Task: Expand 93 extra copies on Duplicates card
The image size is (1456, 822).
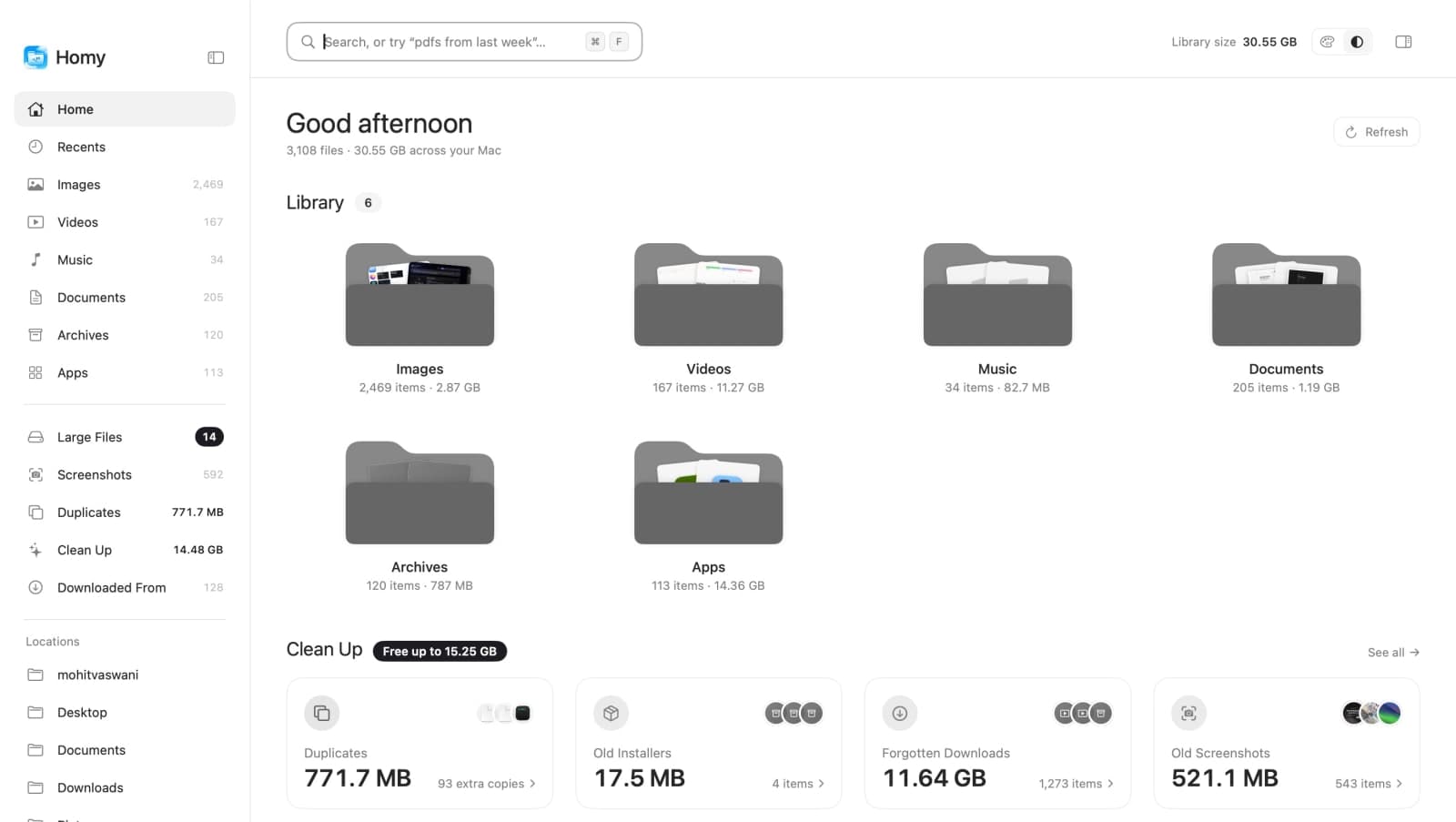Action: click(487, 784)
